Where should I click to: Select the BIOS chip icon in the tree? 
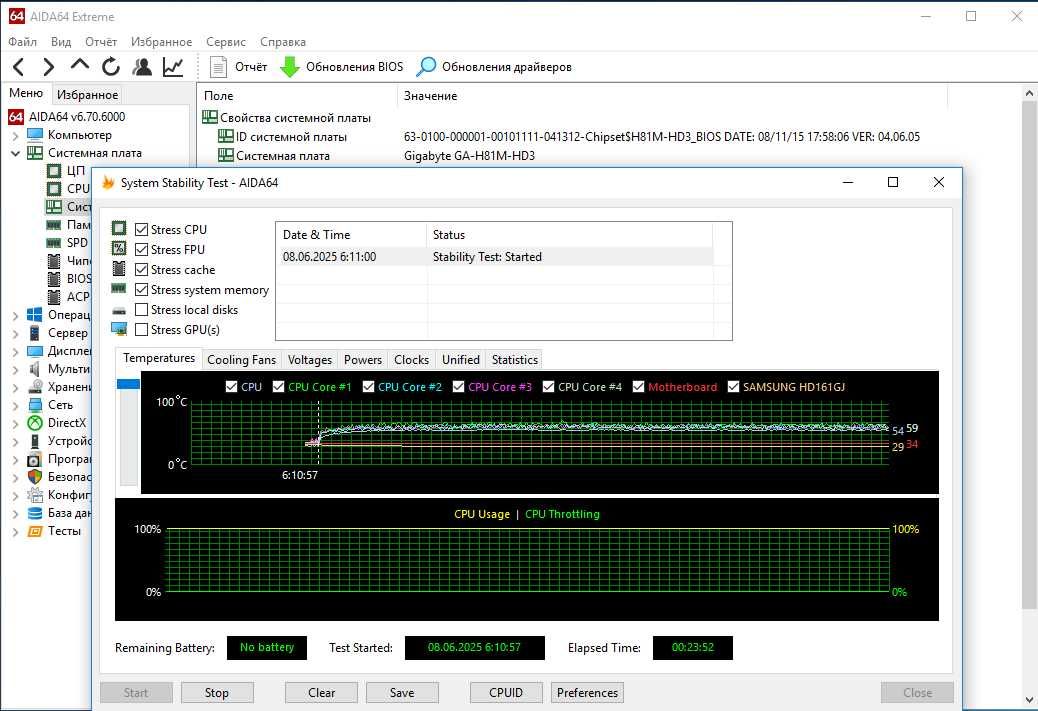[x=54, y=279]
